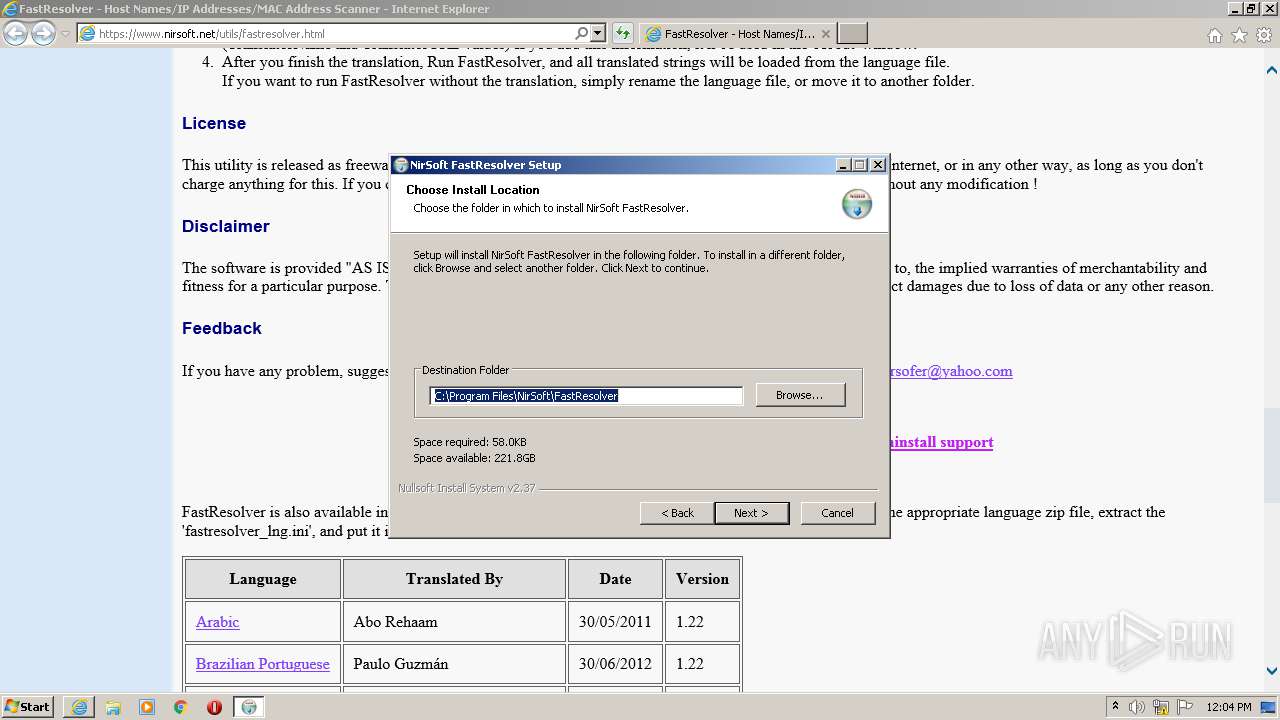The width and height of the screenshot is (1280, 720).
Task: Click the '30/06/2012' date cell
Action: coord(615,663)
